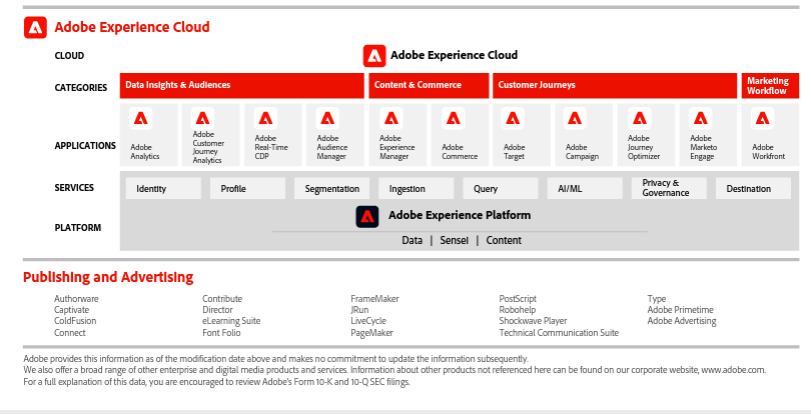Open the Adobe Primetime product link
The image size is (811, 414).
[681, 310]
